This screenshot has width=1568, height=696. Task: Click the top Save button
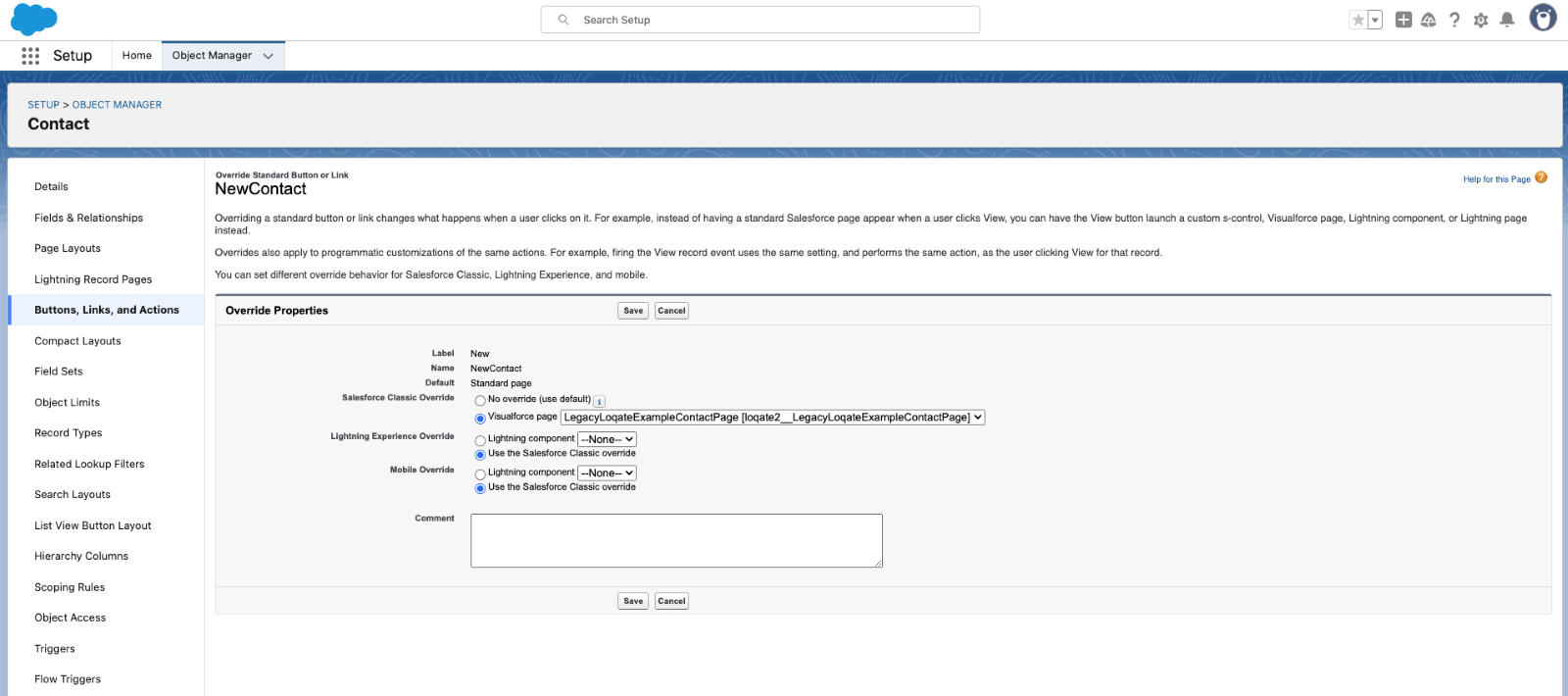click(633, 311)
